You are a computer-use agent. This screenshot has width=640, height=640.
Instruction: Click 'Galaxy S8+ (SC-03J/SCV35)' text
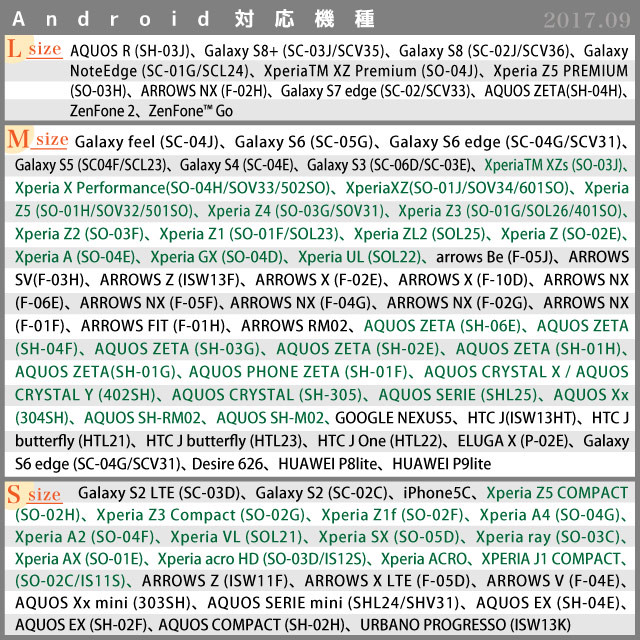pos(294,51)
